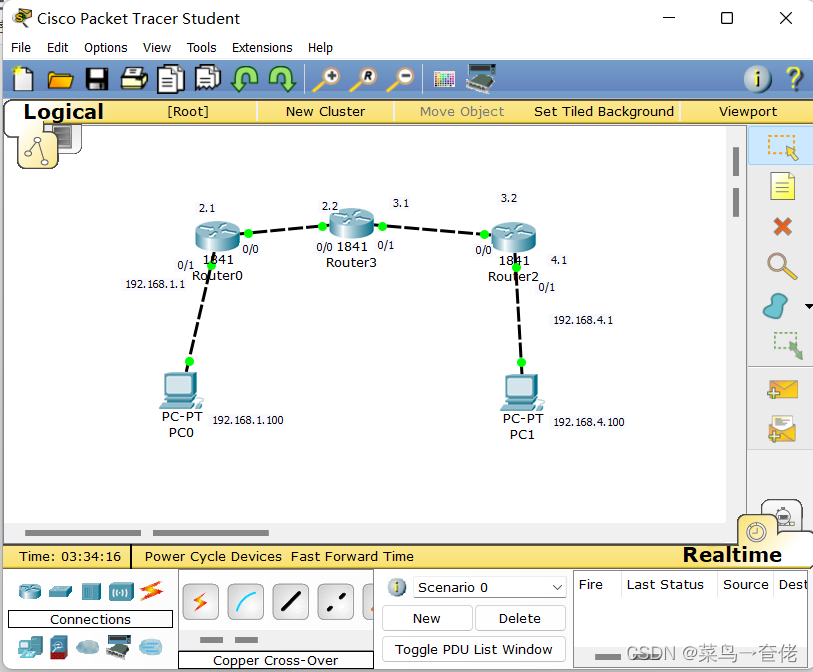Pick the Console cable connection

click(x=246, y=601)
